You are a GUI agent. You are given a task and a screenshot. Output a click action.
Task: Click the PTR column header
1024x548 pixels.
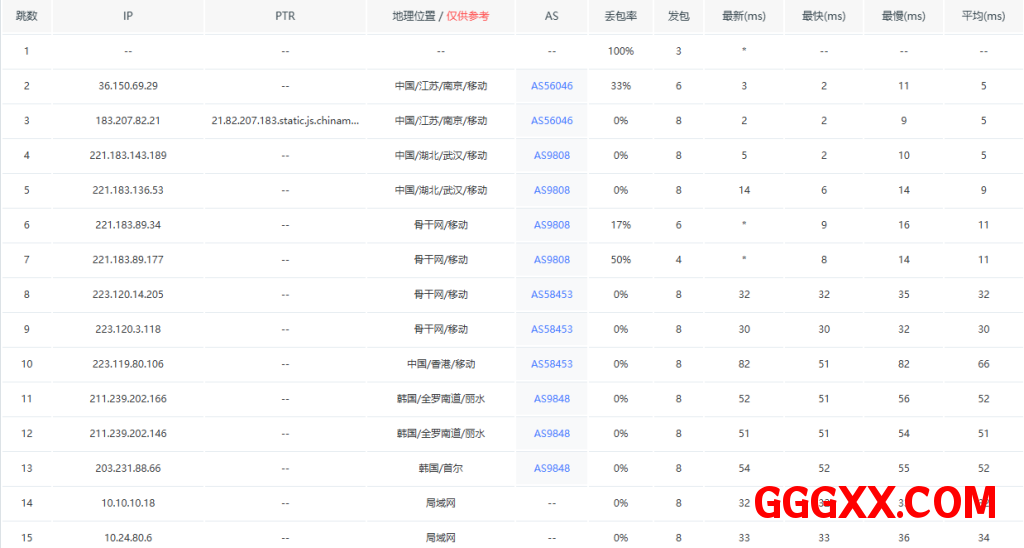pyautogui.click(x=285, y=17)
